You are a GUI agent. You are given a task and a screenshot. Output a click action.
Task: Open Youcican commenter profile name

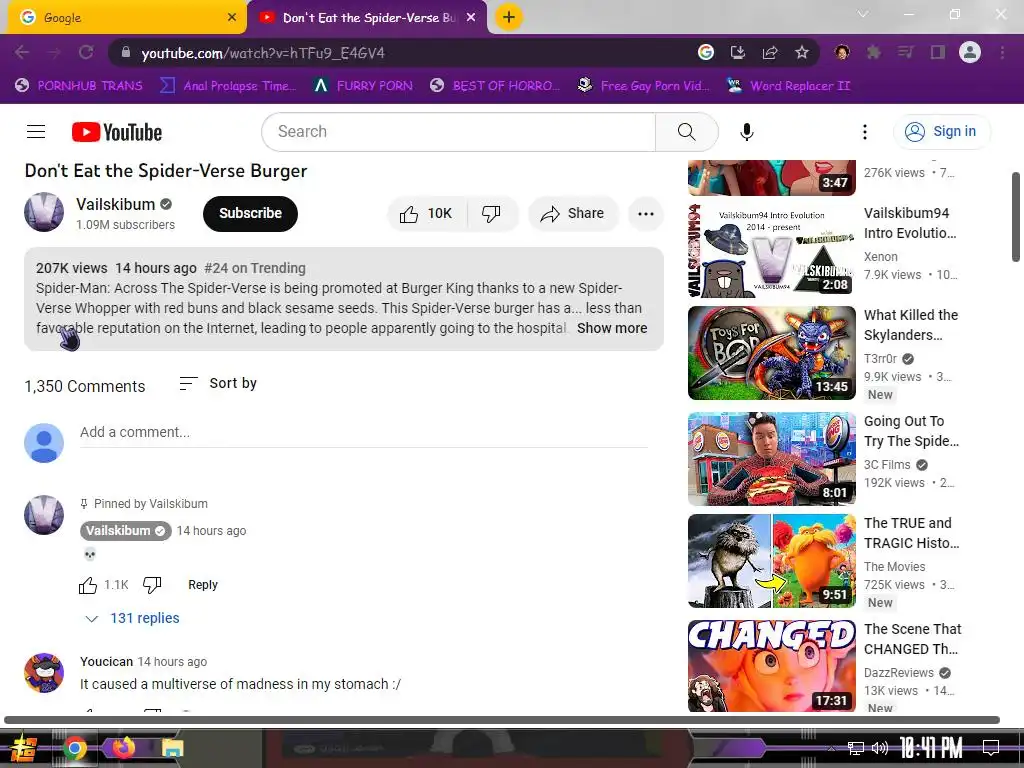point(106,662)
